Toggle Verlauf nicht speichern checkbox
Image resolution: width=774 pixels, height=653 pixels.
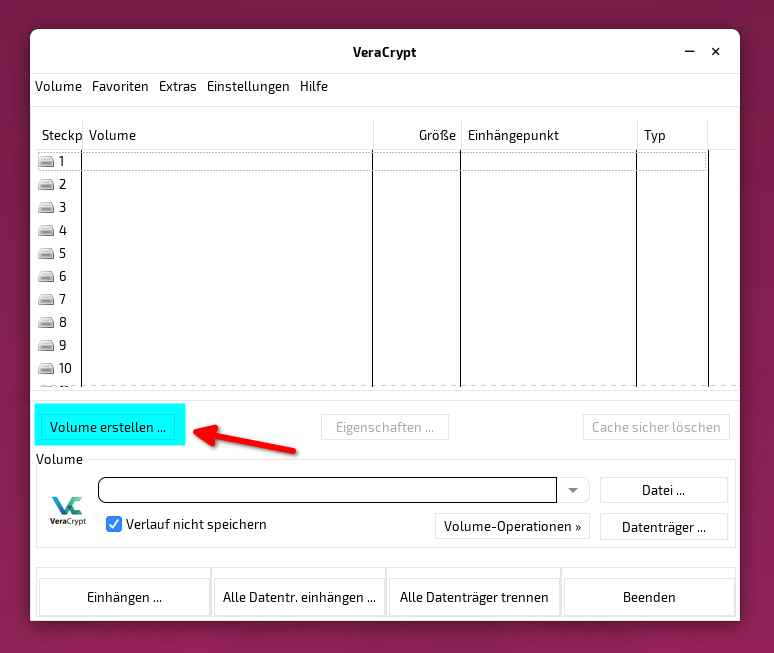(114, 524)
